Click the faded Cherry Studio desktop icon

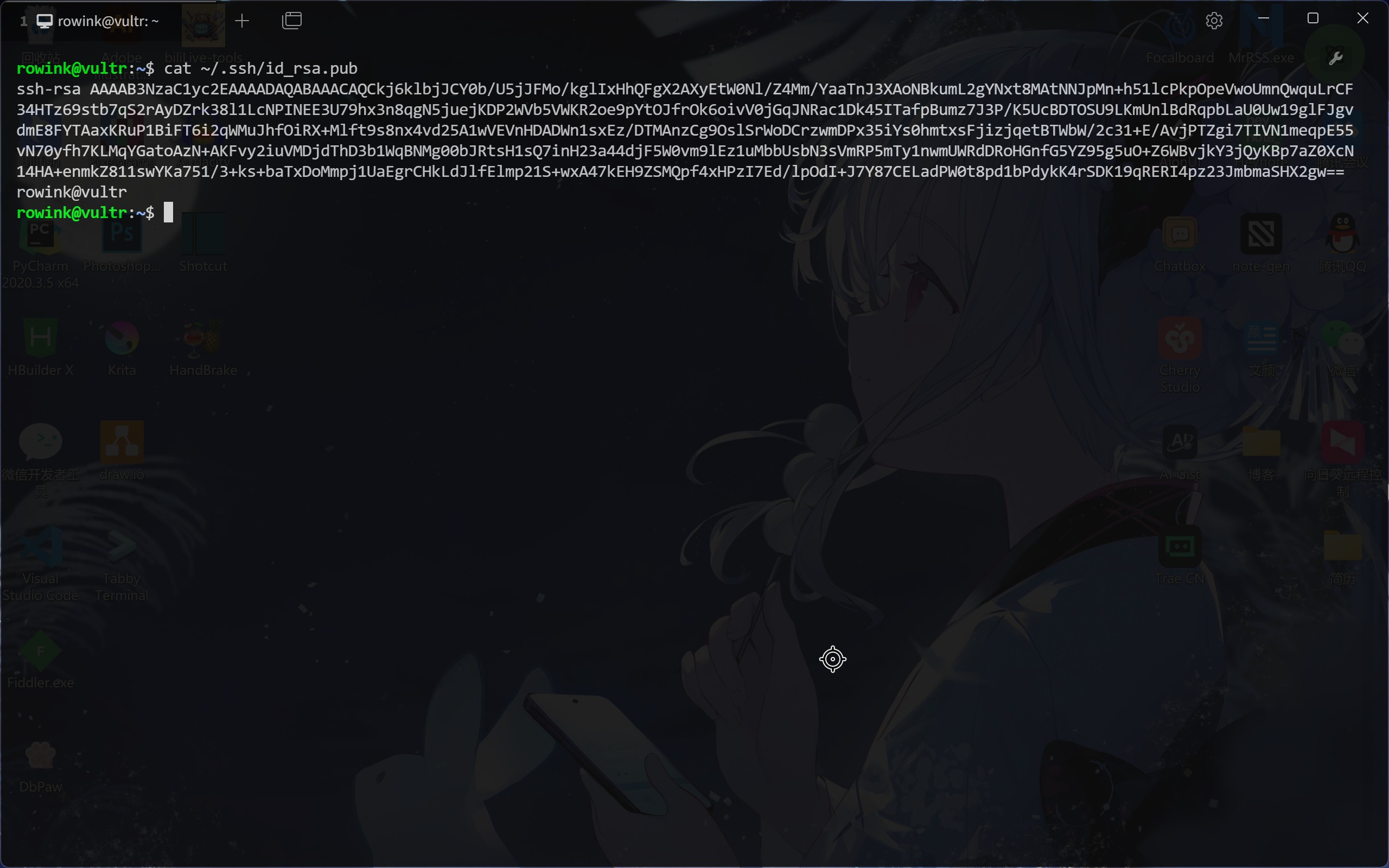(1180, 339)
